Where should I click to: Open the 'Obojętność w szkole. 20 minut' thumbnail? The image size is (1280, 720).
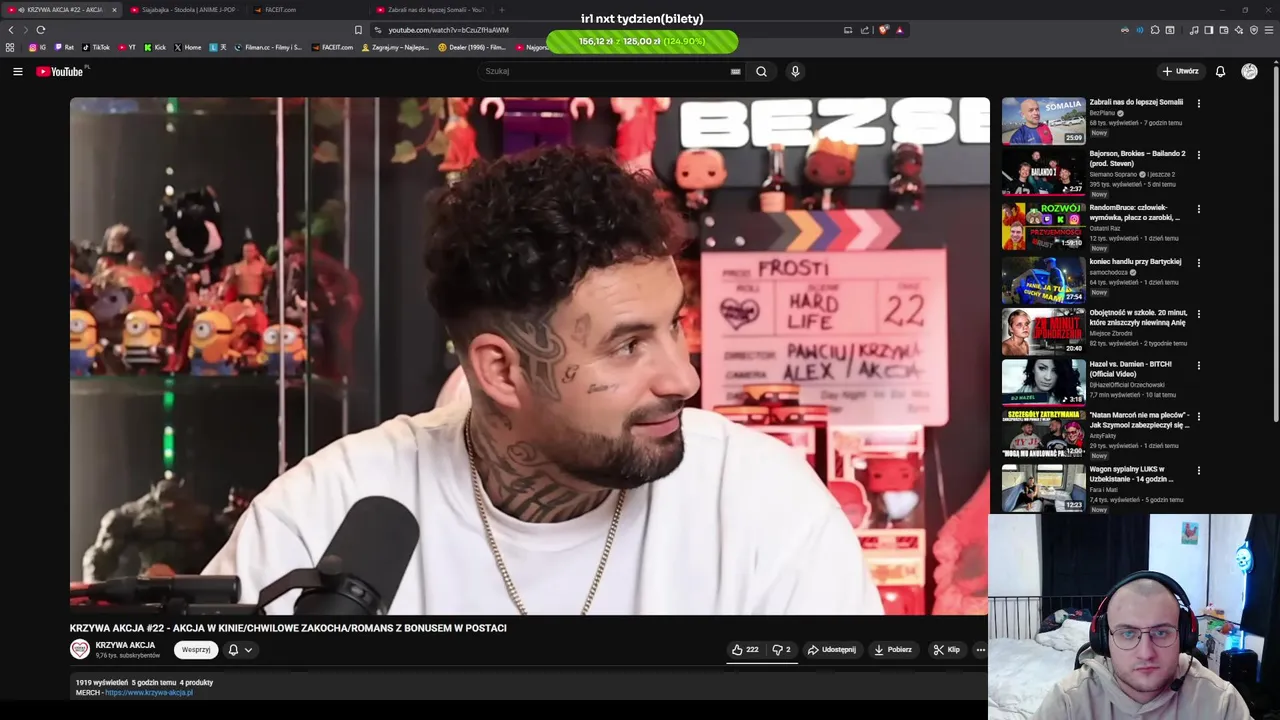pyautogui.click(x=1043, y=331)
